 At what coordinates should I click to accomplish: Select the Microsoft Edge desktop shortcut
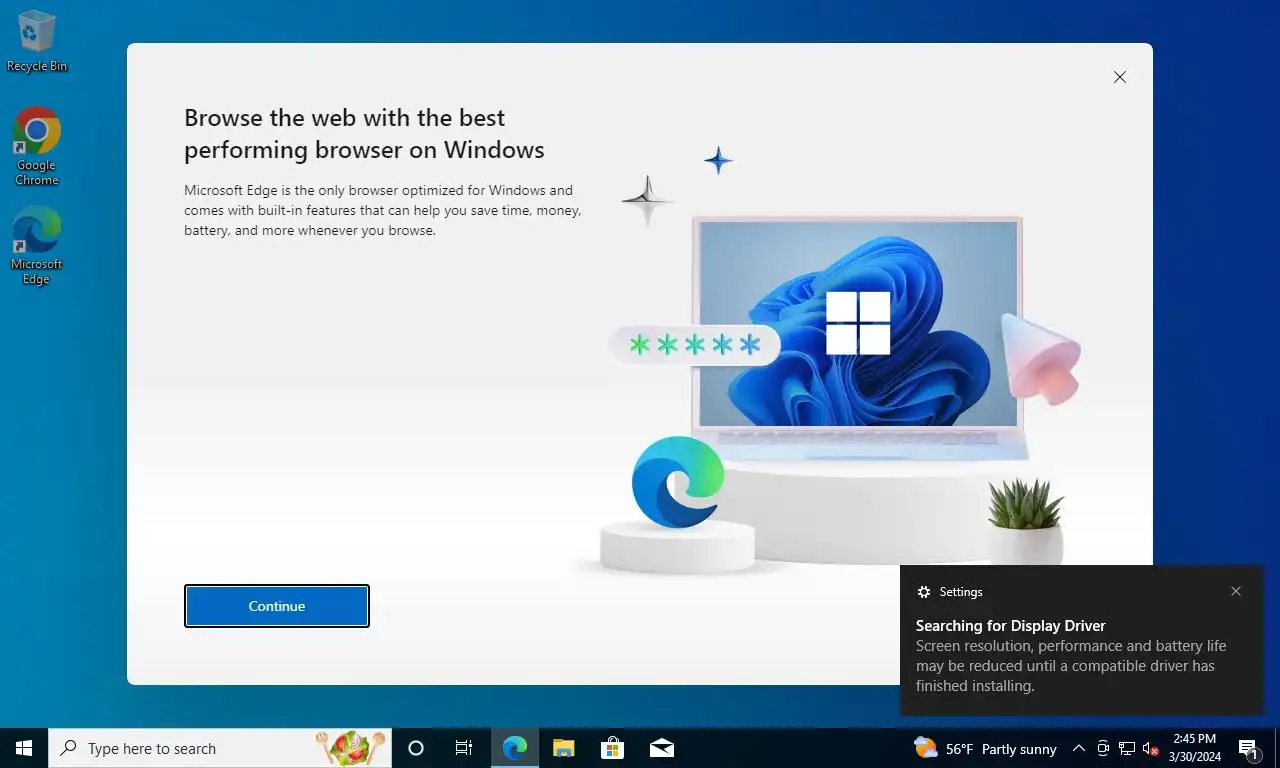[x=37, y=246]
